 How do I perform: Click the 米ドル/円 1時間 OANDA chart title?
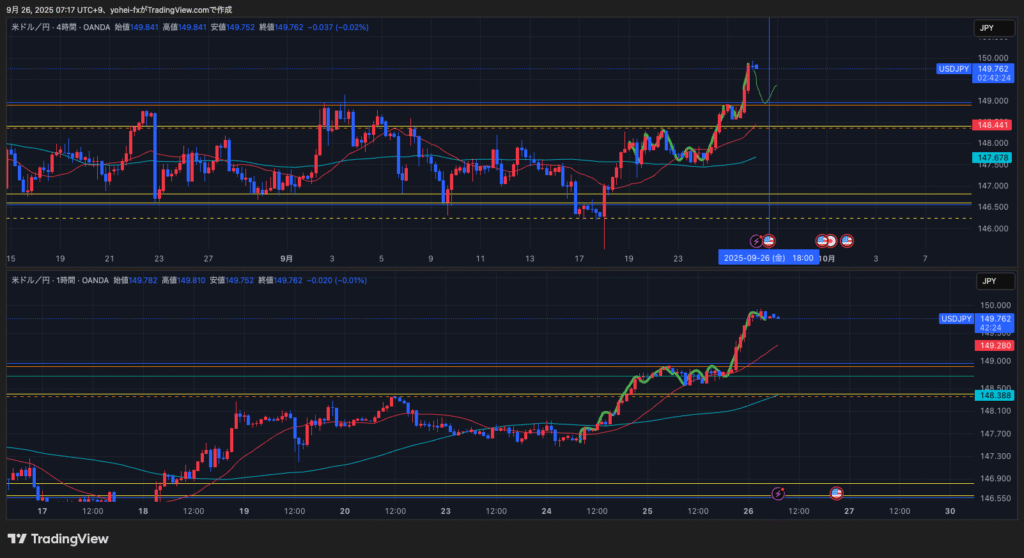pyautogui.click(x=58, y=281)
